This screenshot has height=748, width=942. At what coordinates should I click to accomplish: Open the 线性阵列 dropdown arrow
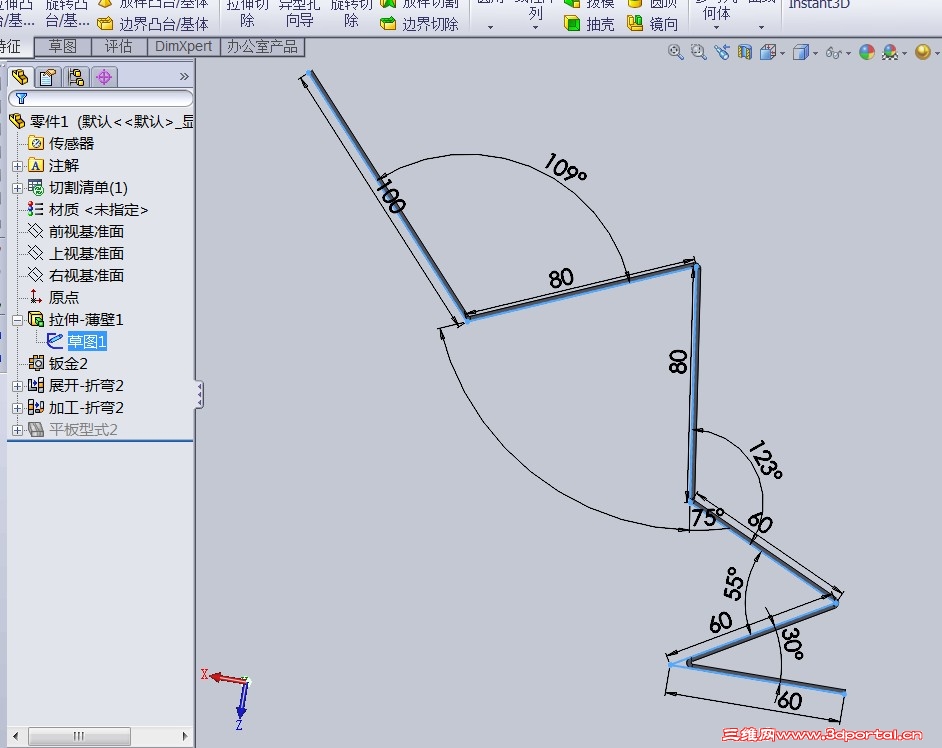(535, 27)
